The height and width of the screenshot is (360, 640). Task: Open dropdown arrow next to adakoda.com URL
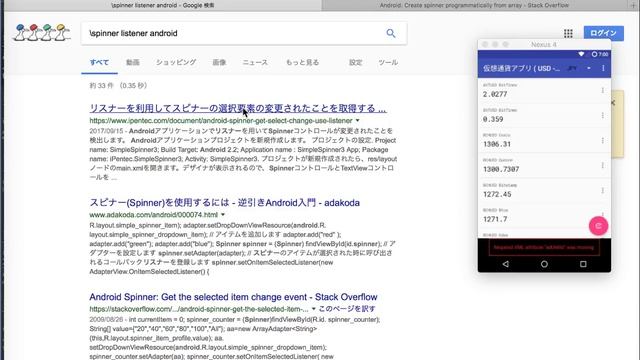pyautogui.click(x=223, y=215)
